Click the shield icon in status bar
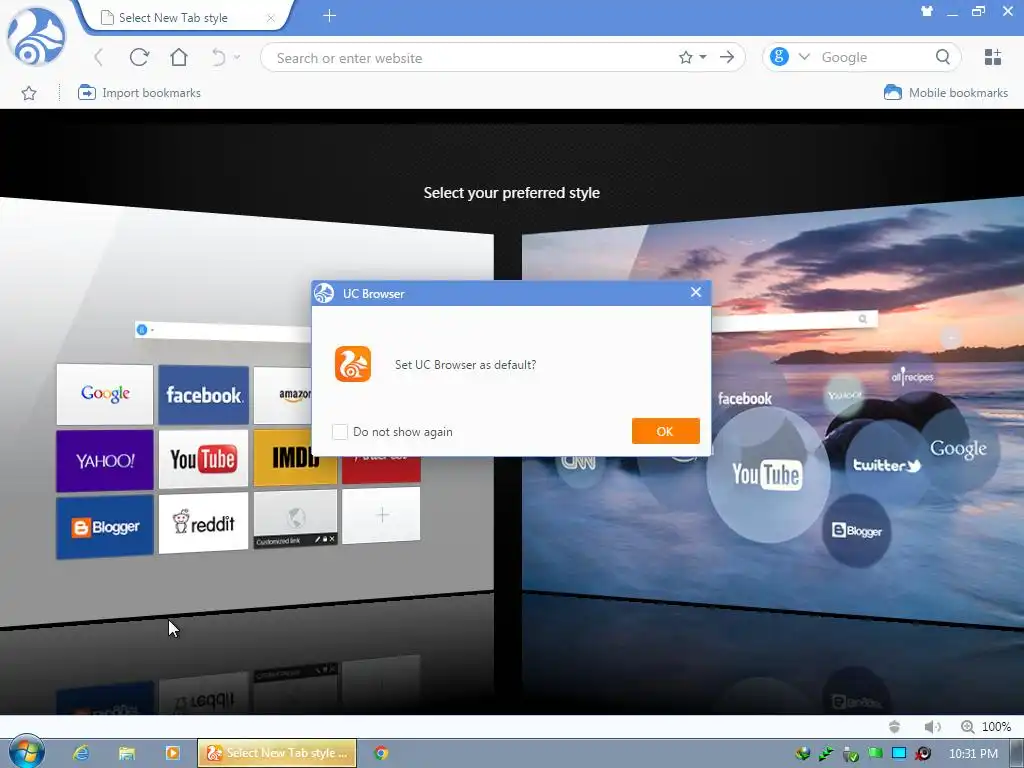Image resolution: width=1024 pixels, height=768 pixels. coord(895,727)
